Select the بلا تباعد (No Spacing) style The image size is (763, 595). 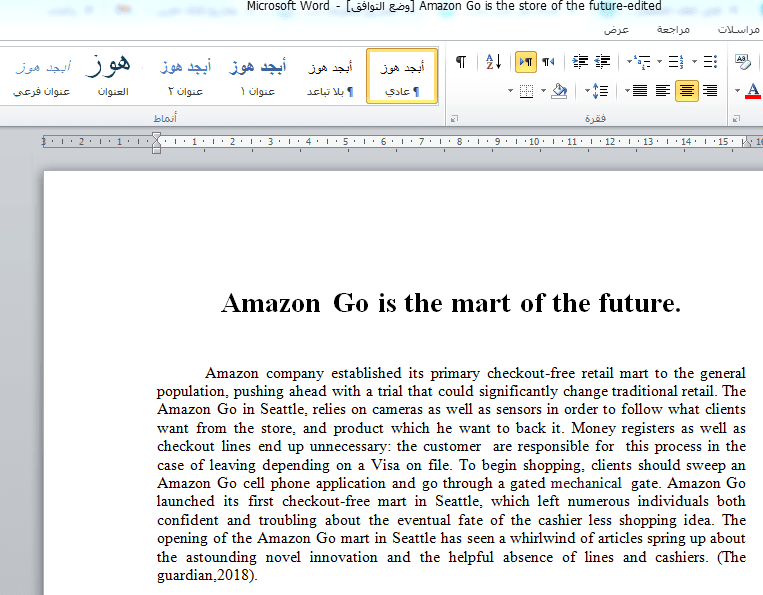pos(330,76)
